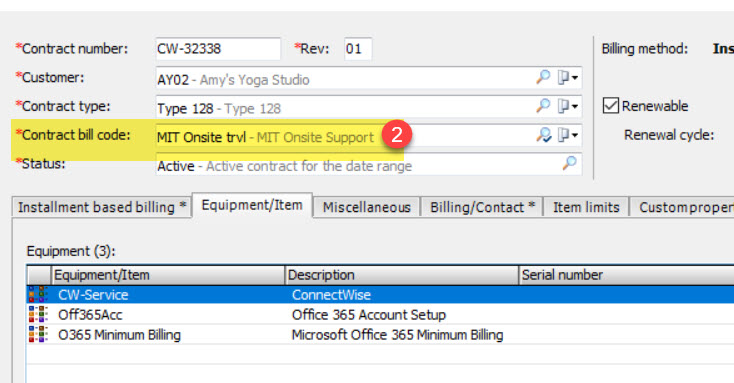Open Customer lookup magnifier icon
The height and width of the screenshot is (383, 734).
543,77
